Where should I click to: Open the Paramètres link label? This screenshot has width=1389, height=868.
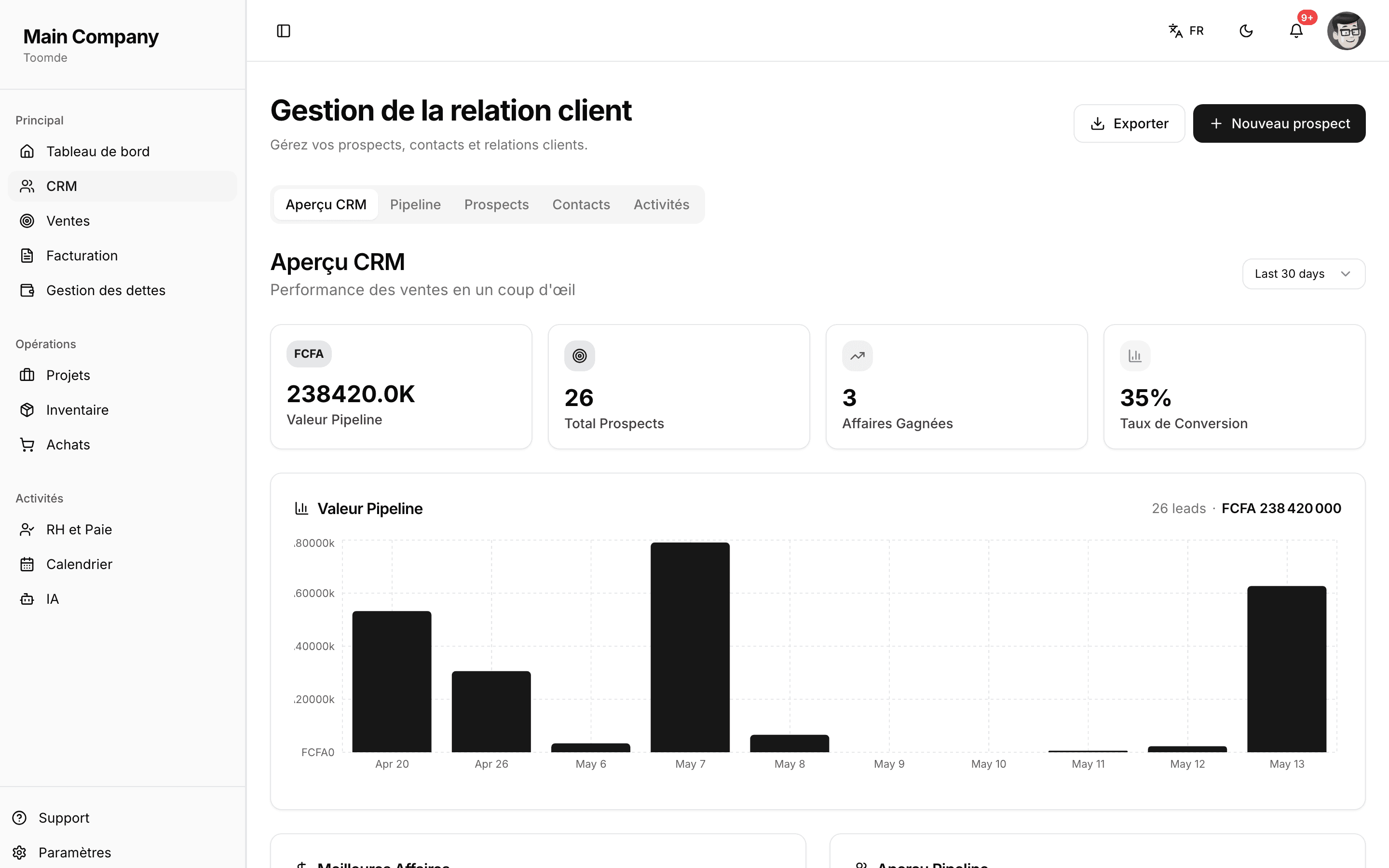pos(75,853)
